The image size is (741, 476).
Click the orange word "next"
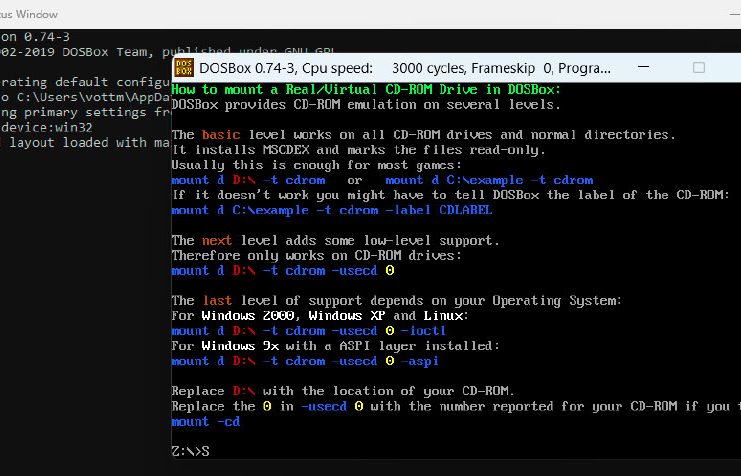coord(217,240)
